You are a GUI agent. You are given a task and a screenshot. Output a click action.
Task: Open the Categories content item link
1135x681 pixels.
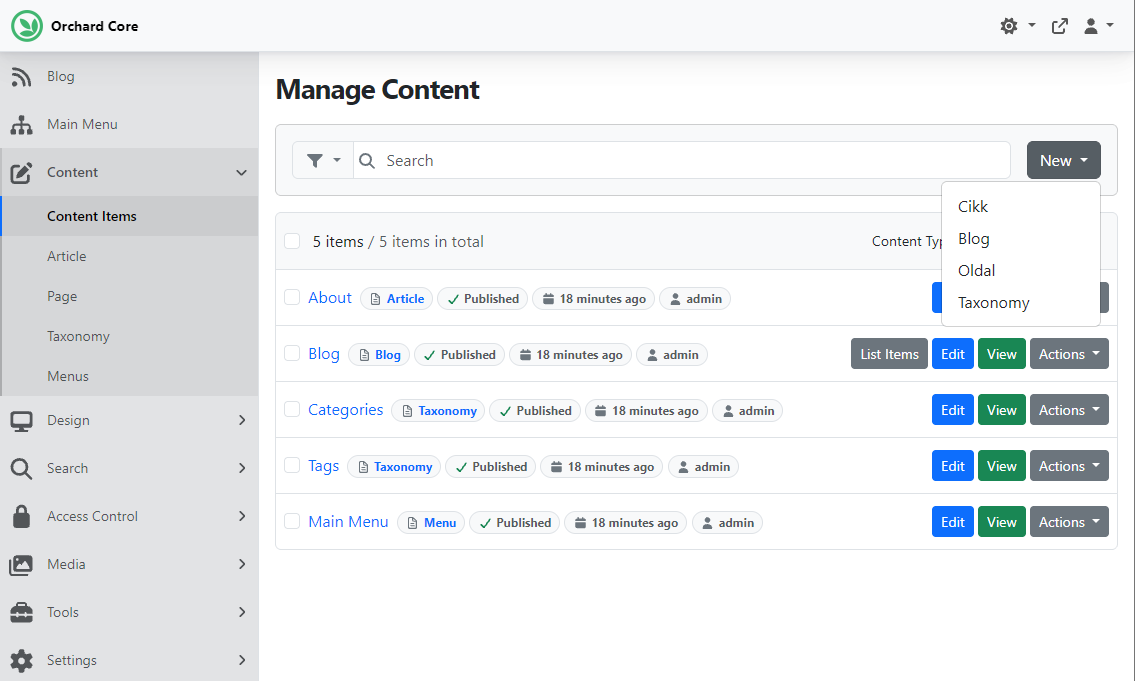pos(345,410)
